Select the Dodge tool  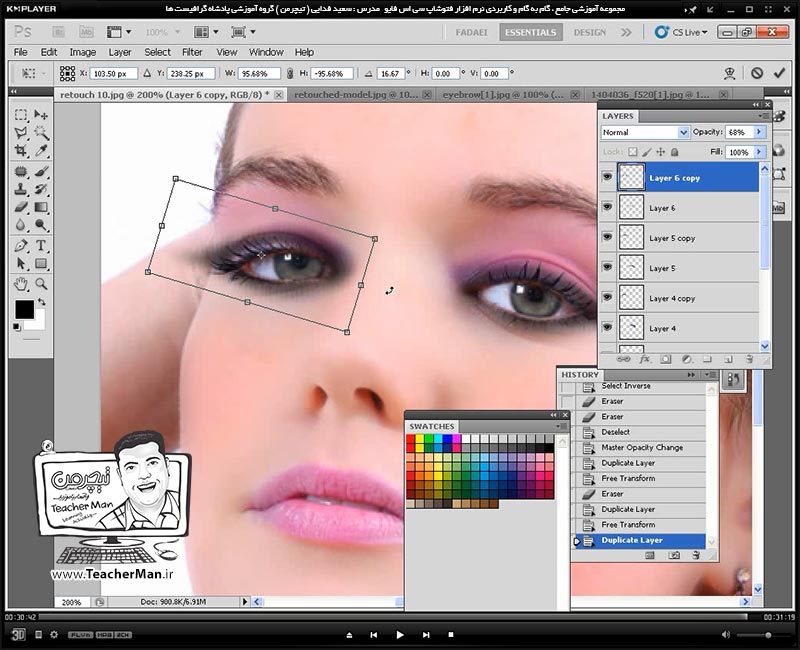point(41,225)
